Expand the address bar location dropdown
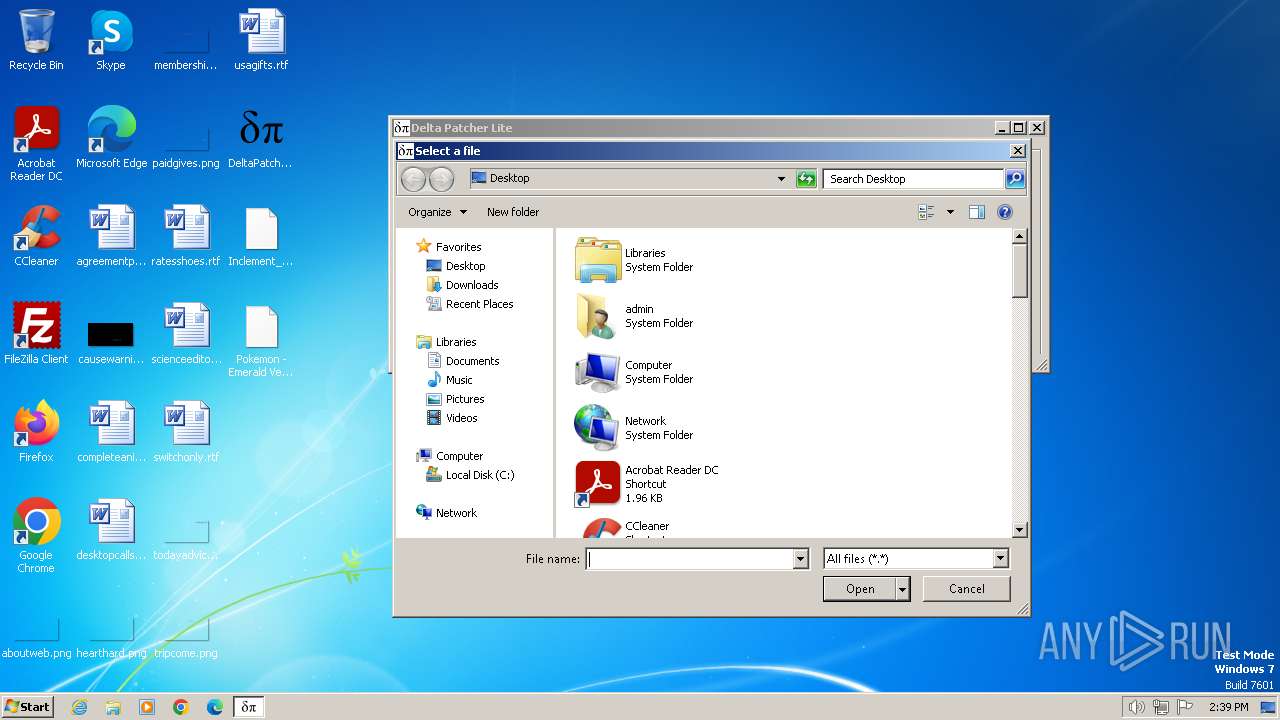 [781, 179]
